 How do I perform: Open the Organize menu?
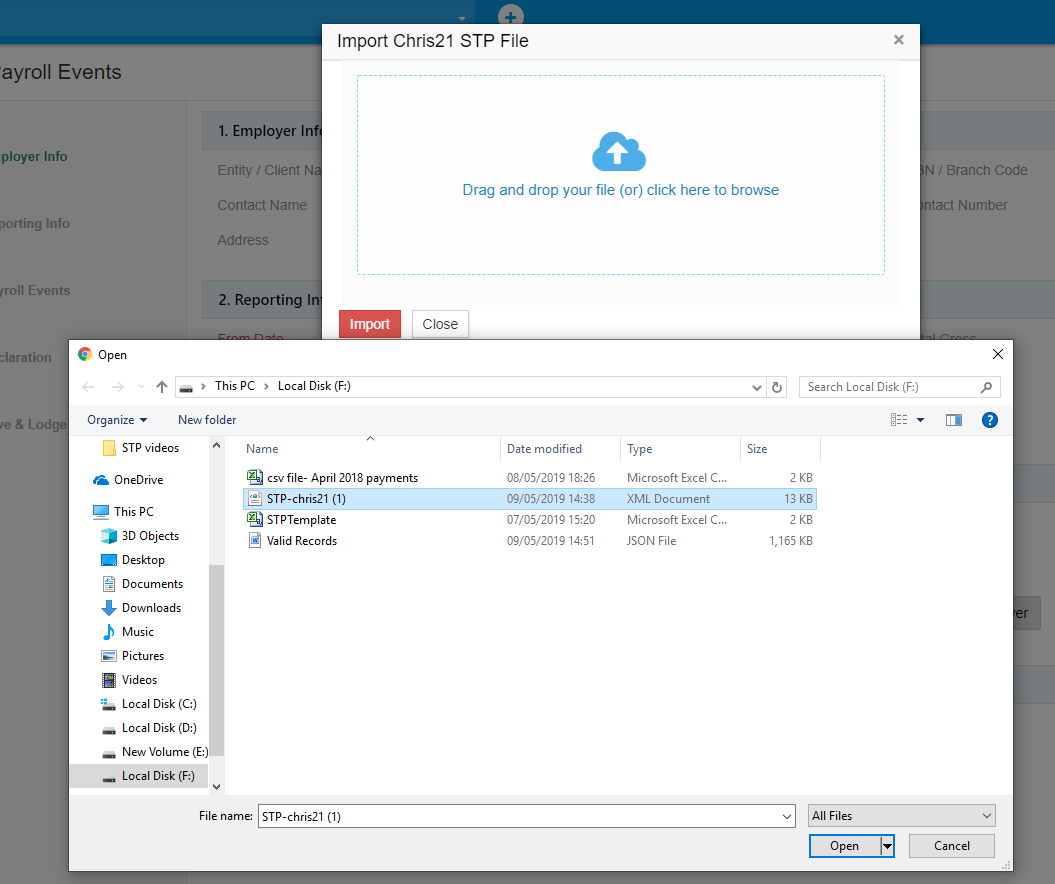click(117, 420)
